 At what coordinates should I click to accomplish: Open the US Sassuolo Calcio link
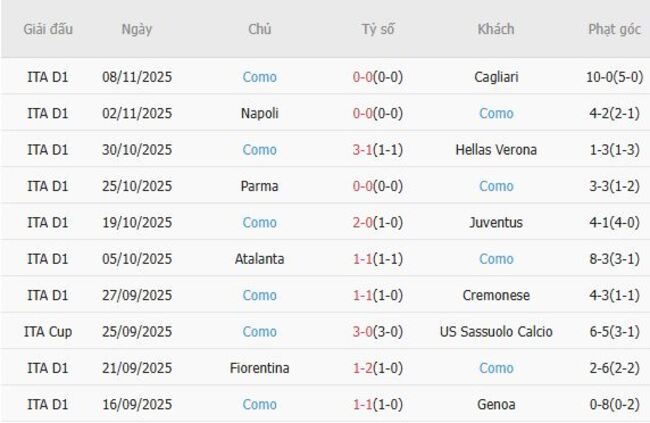tap(496, 331)
